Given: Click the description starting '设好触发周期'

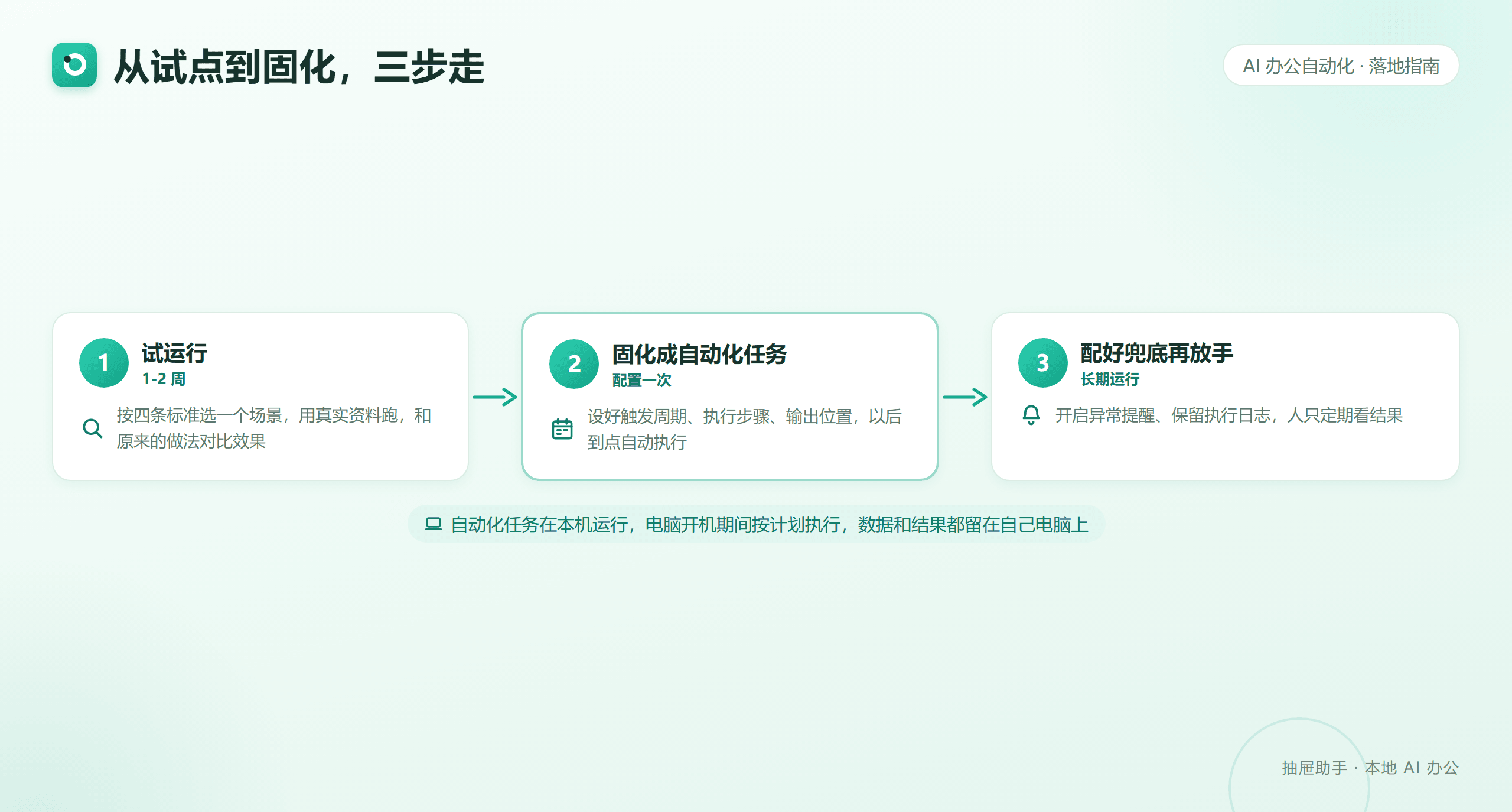Looking at the screenshot, I should (x=744, y=429).
